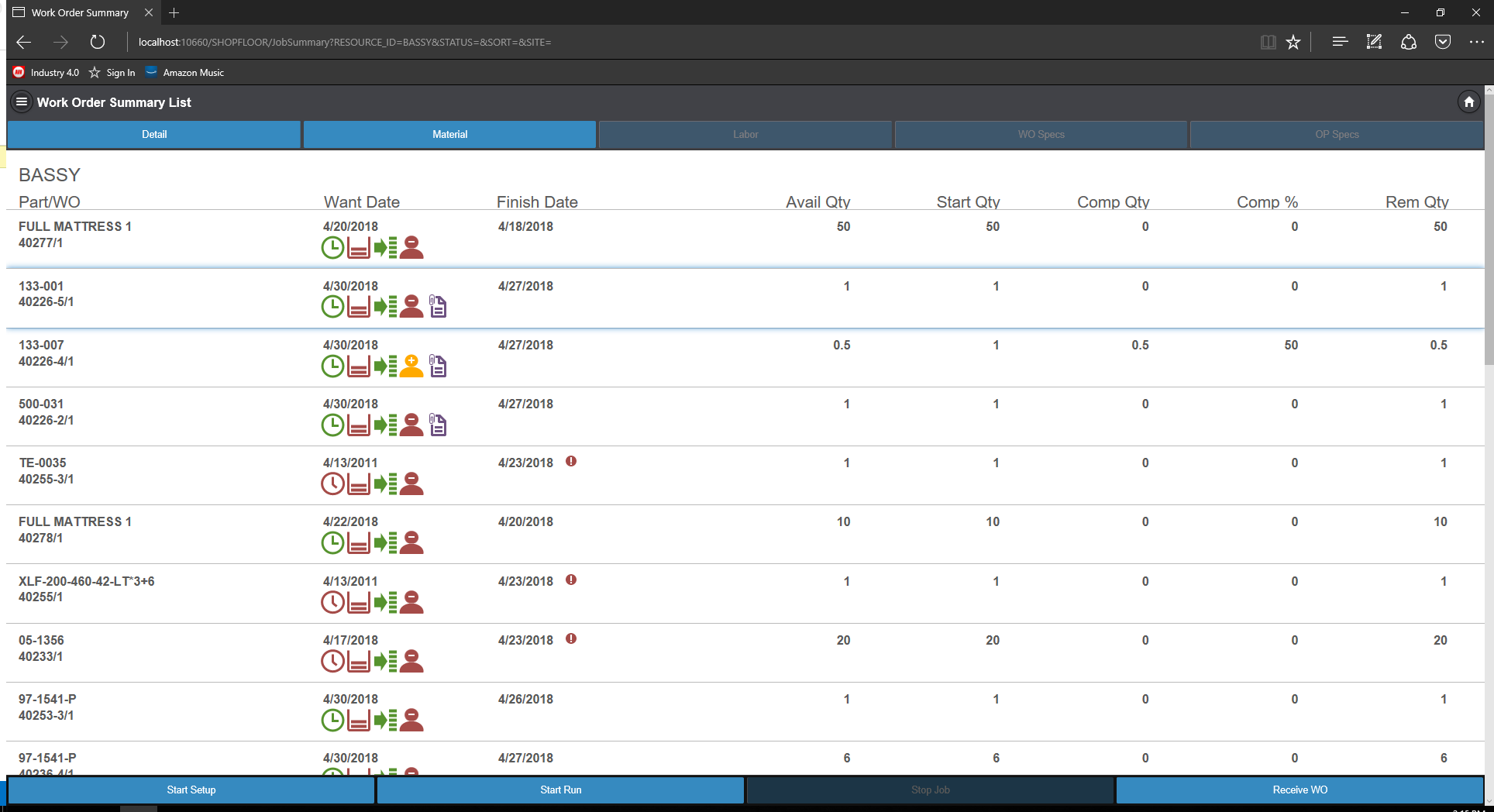The width and height of the screenshot is (1494, 812).
Task: Toggle reader view in the address bar
Action: coord(1268,42)
